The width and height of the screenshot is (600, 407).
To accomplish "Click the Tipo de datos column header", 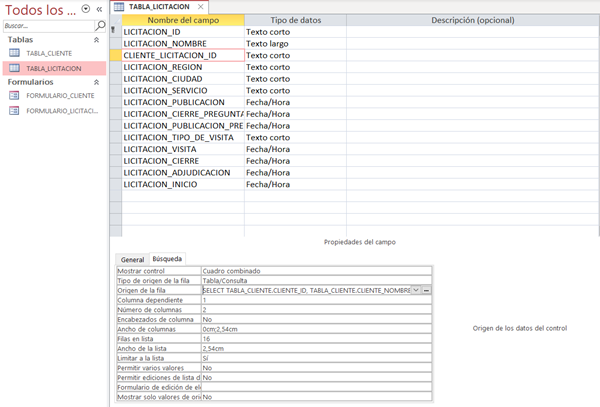I will (x=294, y=19).
